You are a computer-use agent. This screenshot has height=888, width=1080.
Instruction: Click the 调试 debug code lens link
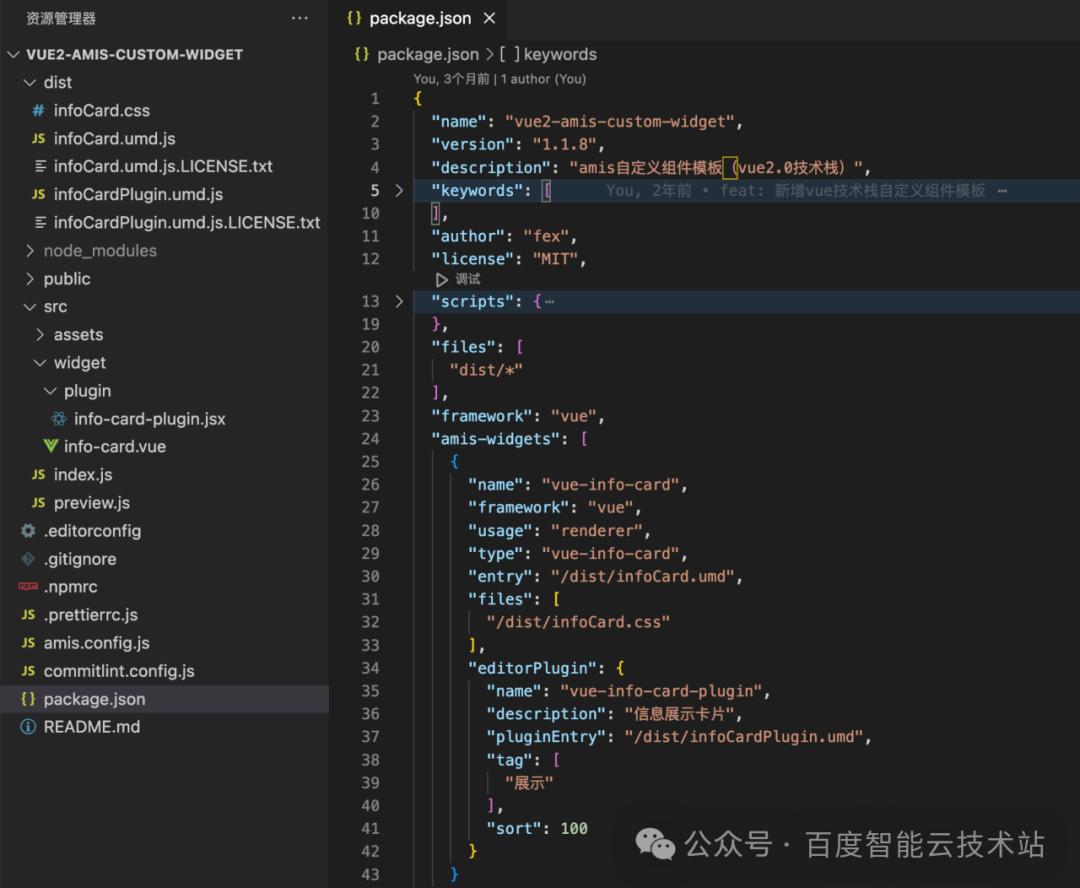pyautogui.click(x=468, y=280)
